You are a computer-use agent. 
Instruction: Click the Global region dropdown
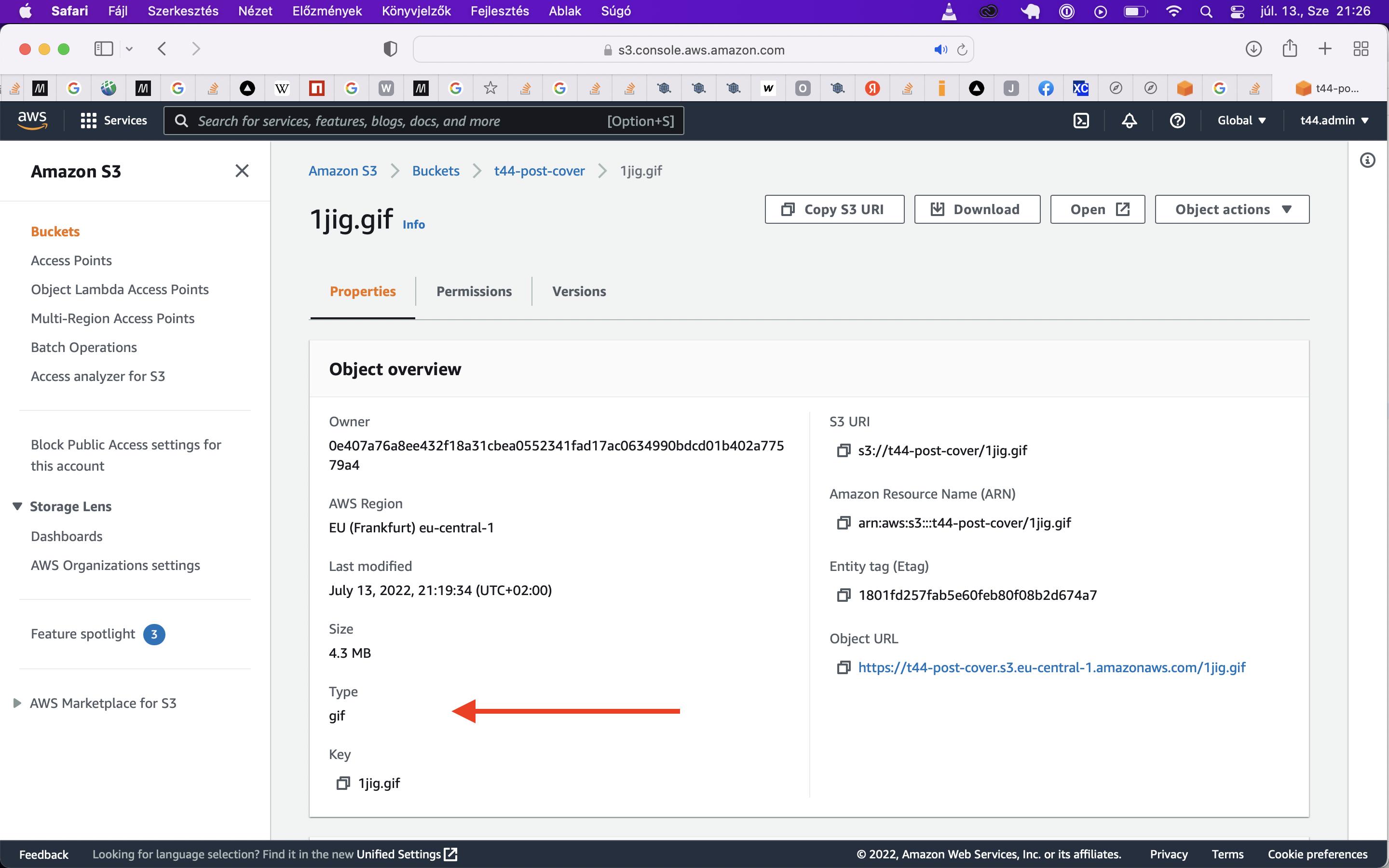tap(1241, 120)
